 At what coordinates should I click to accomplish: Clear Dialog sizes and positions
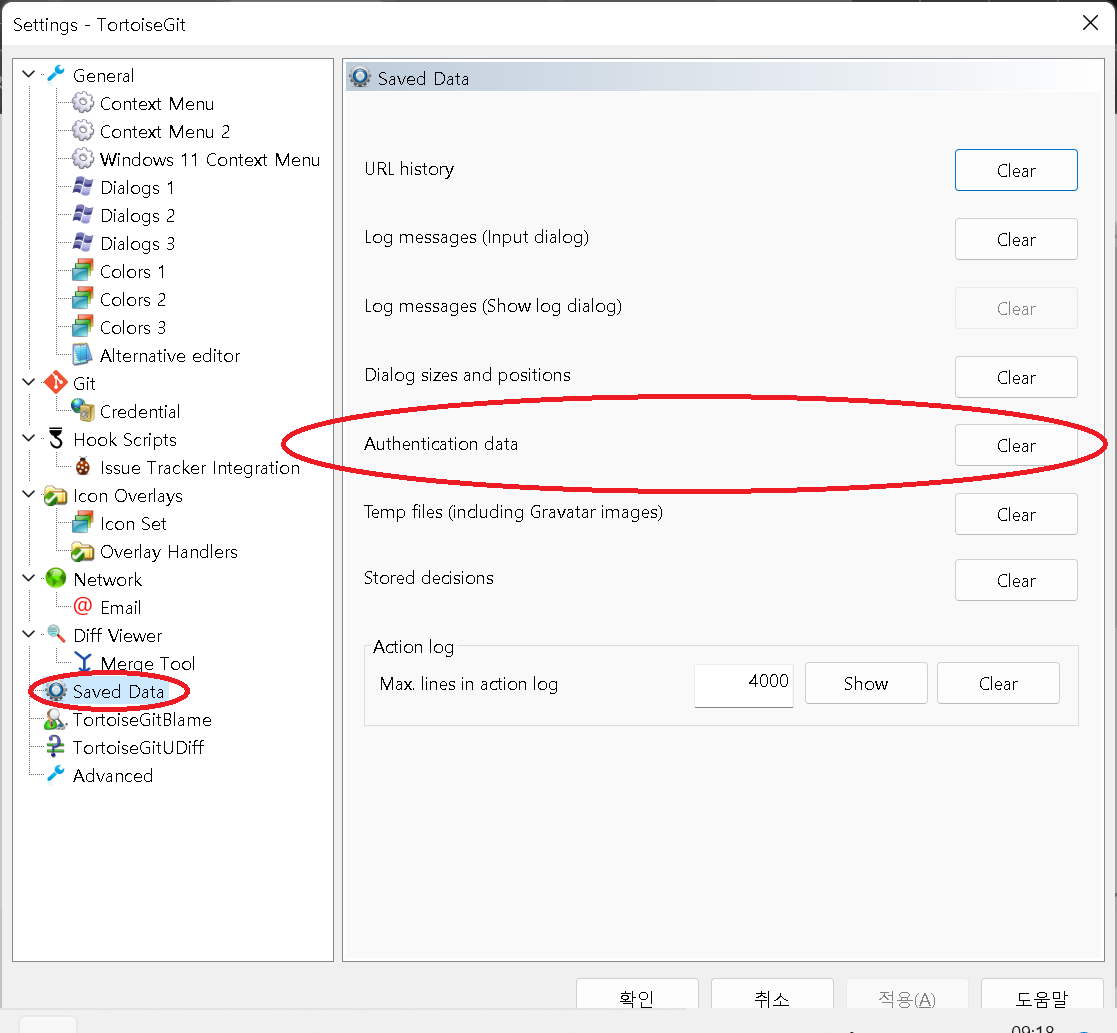pos(1016,377)
